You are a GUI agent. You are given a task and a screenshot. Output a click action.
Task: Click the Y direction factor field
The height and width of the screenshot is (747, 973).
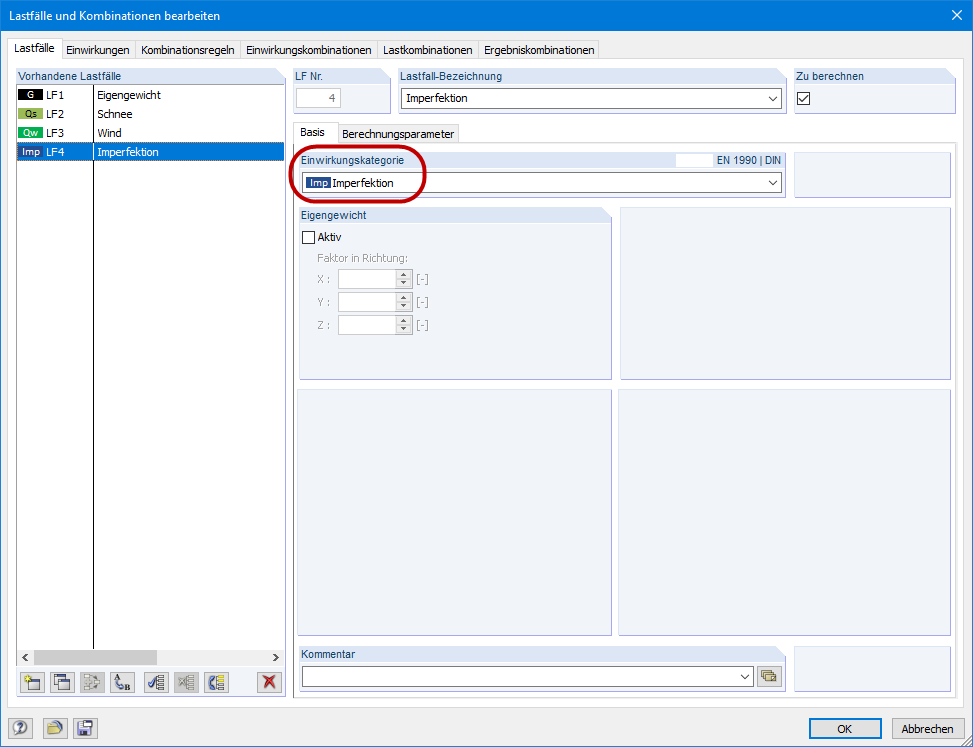click(367, 302)
